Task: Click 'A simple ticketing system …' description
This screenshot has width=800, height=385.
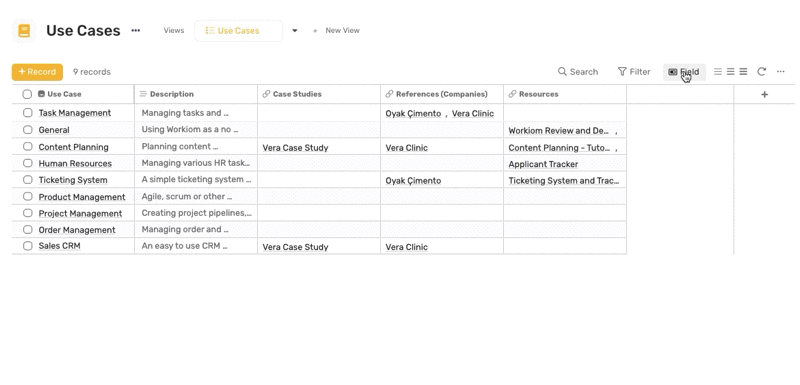Action: tap(196, 179)
